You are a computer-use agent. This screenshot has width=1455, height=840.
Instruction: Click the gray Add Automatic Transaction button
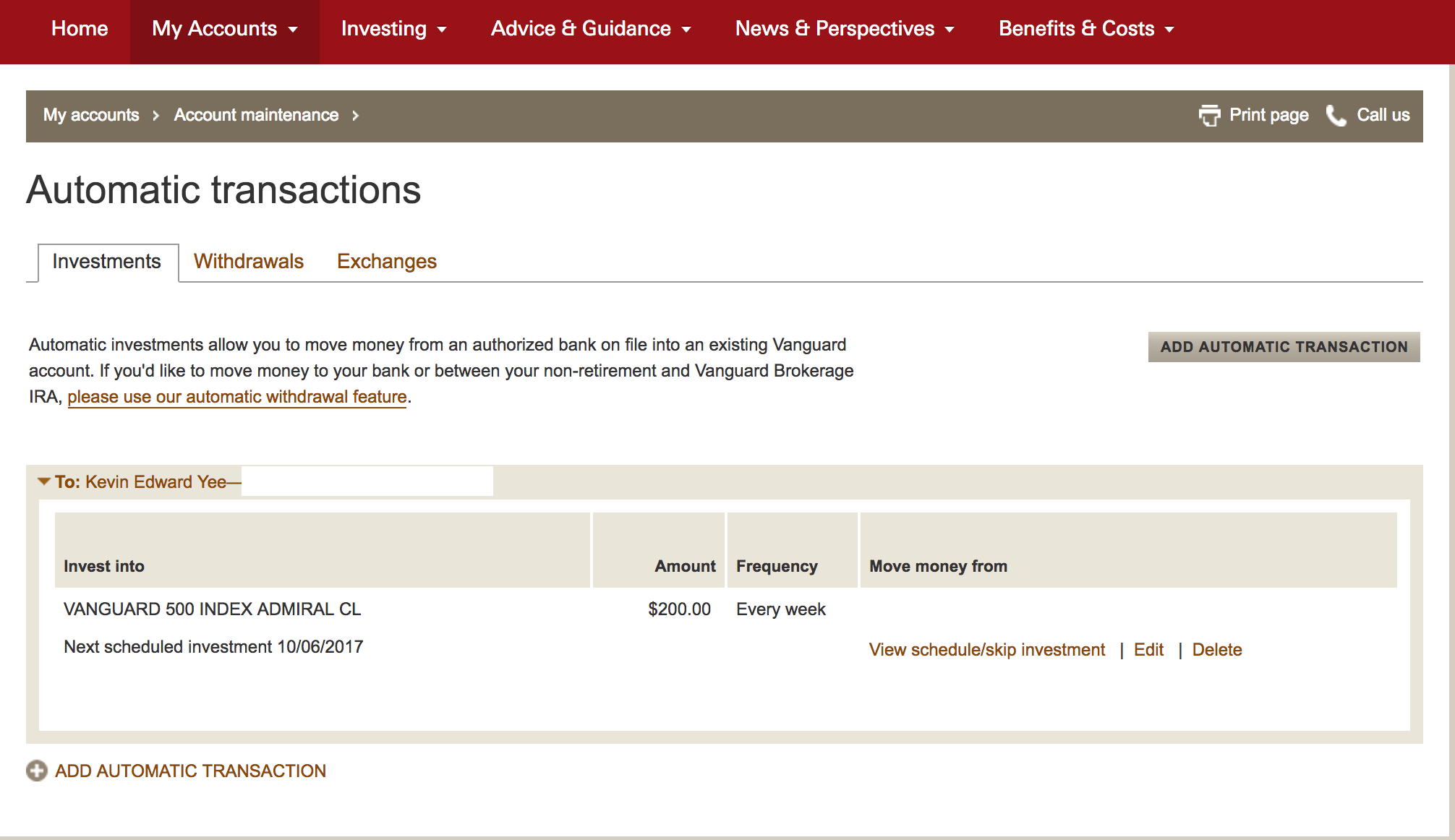(x=1284, y=347)
